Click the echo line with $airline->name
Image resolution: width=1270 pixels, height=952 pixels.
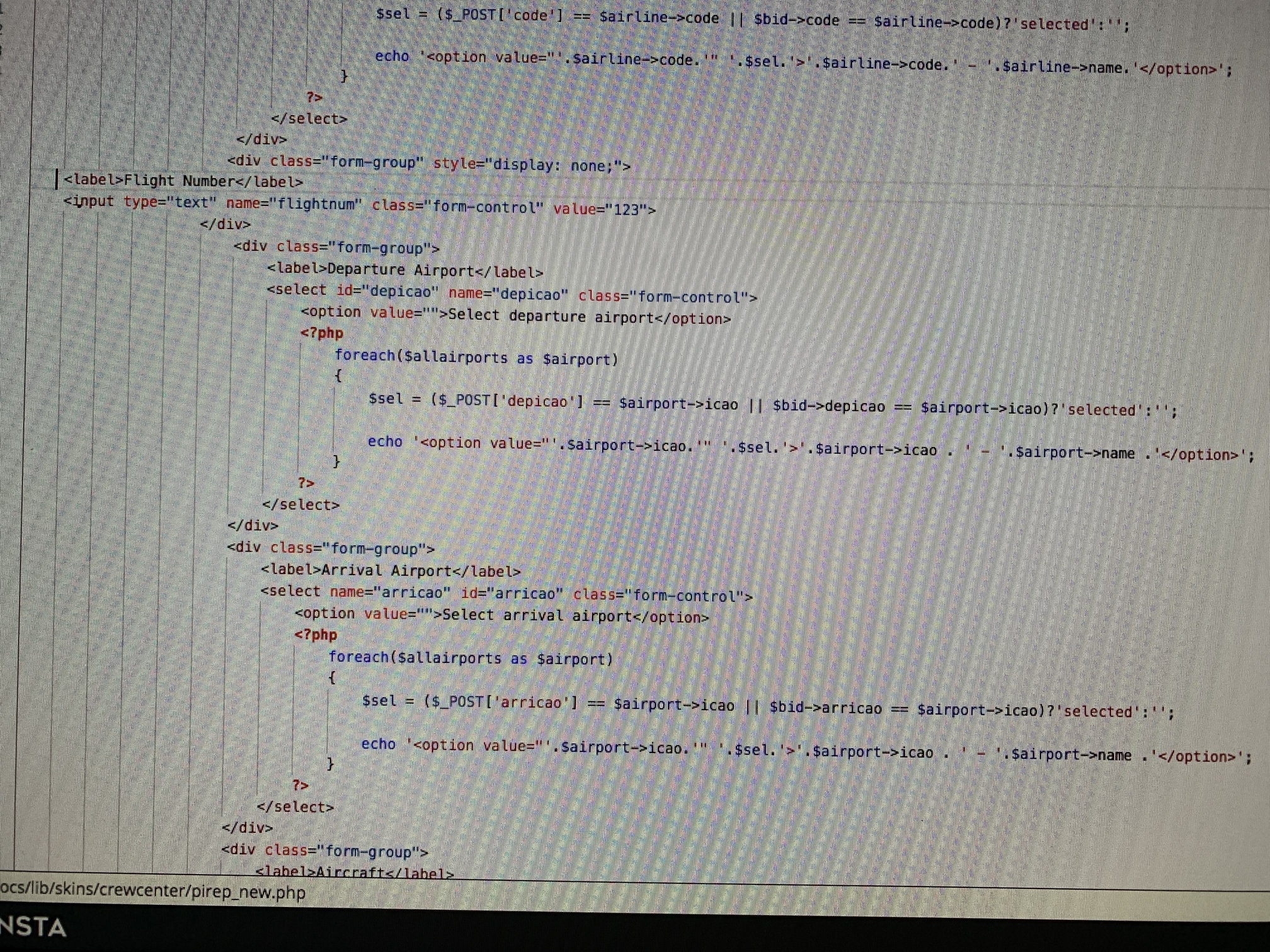click(804, 62)
